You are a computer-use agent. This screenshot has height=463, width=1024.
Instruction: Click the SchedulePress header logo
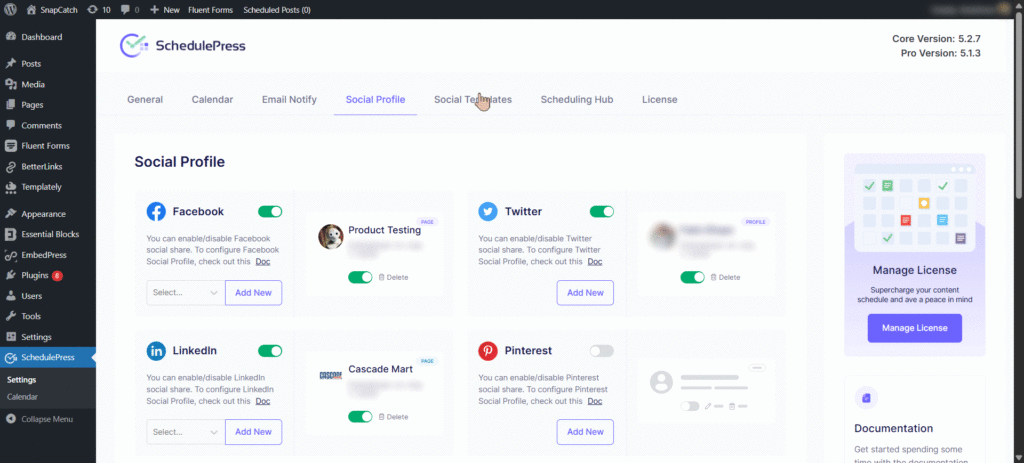(x=183, y=45)
